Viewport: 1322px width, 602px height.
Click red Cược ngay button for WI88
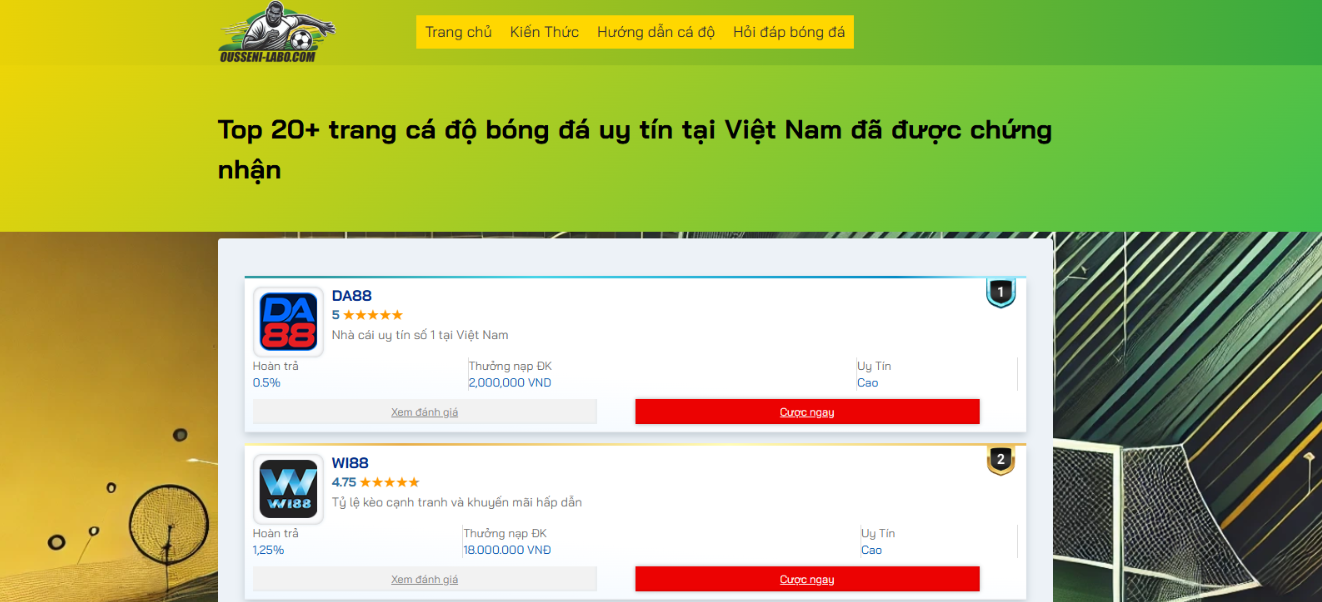coord(807,579)
